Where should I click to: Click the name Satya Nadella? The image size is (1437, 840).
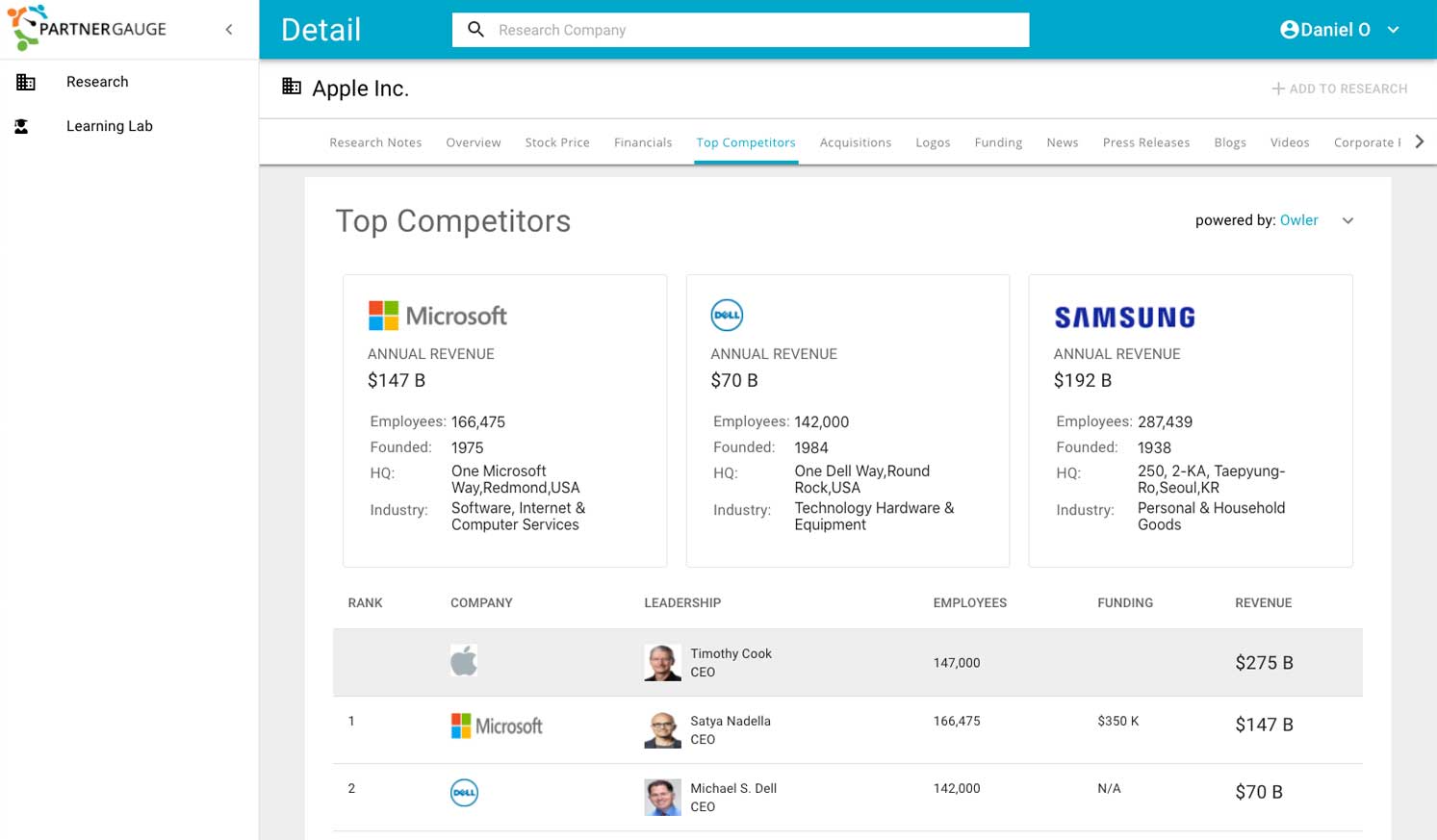(731, 721)
